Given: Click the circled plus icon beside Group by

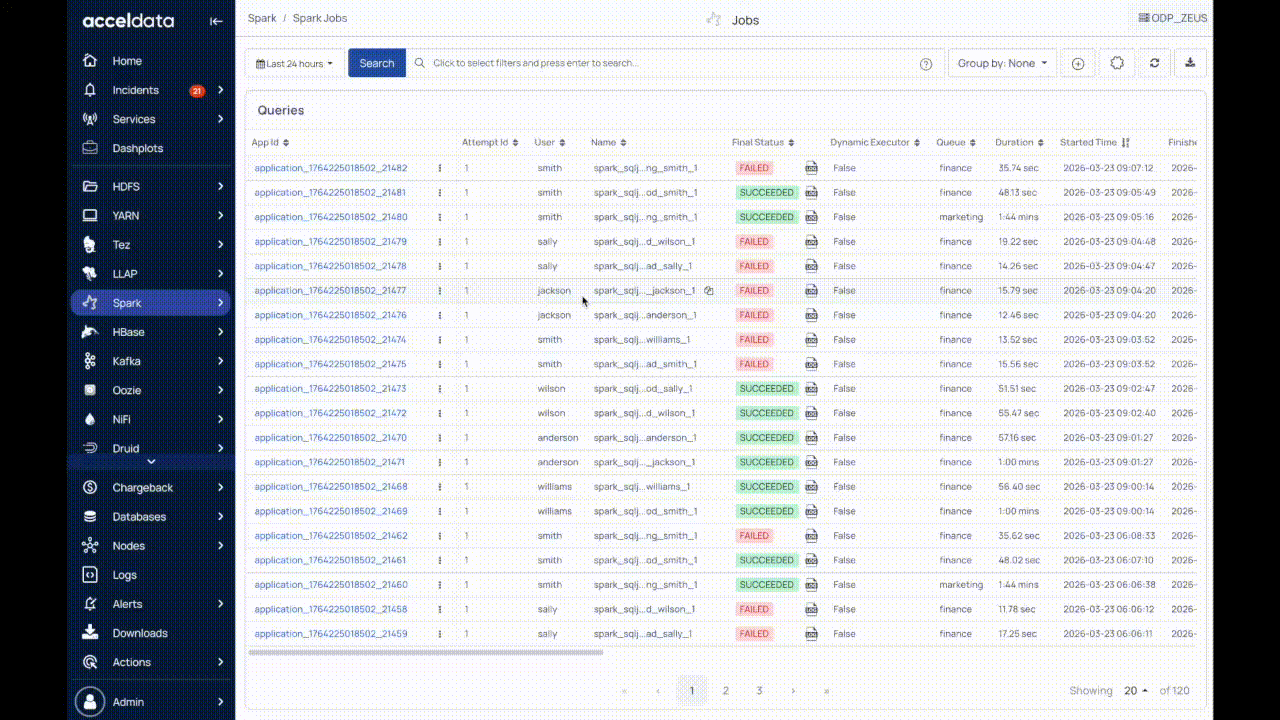Looking at the screenshot, I should coord(1078,63).
